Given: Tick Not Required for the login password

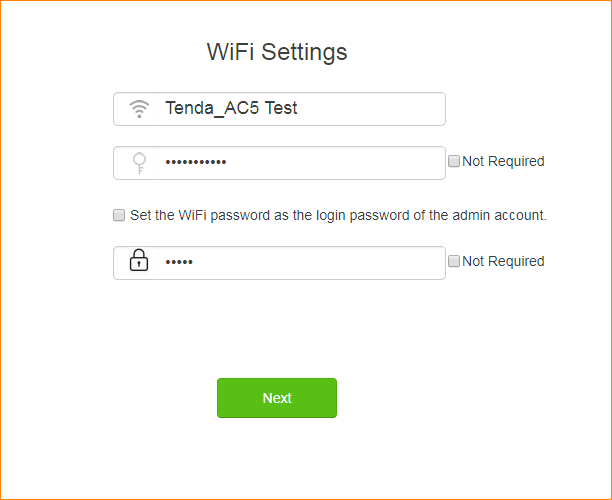Looking at the screenshot, I should coord(454,261).
